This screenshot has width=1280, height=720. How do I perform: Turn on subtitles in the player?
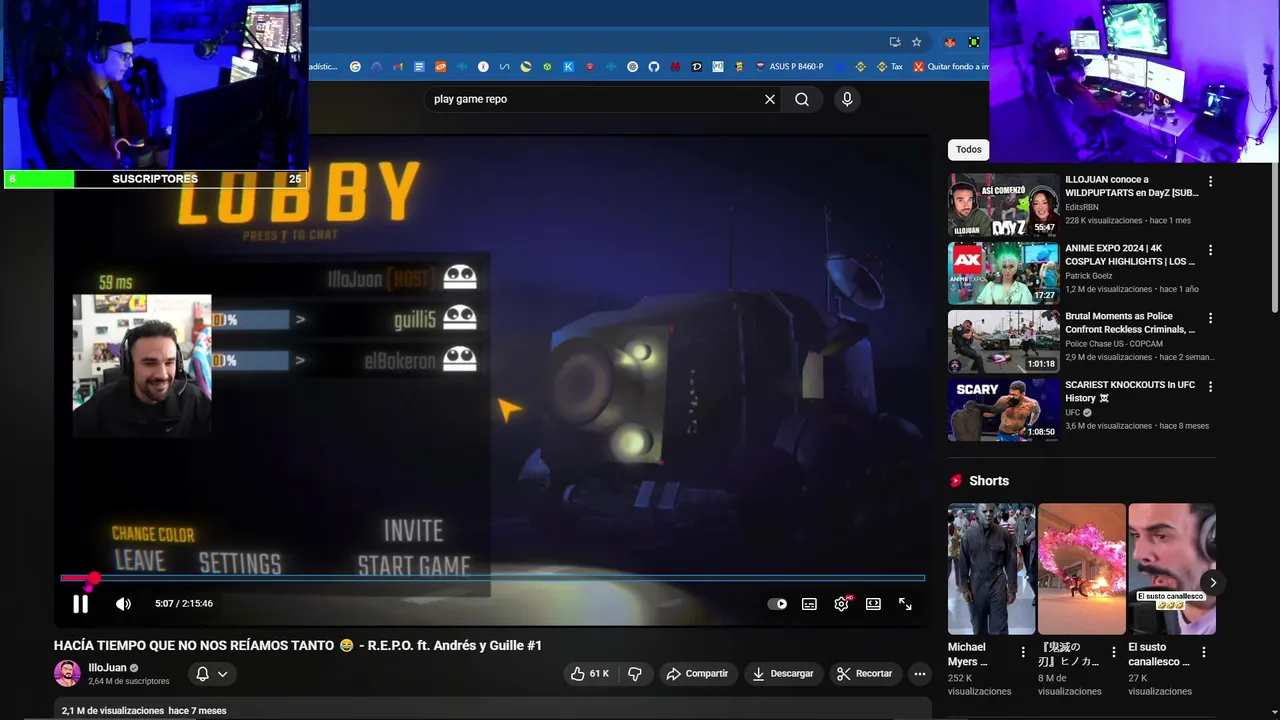click(x=809, y=604)
